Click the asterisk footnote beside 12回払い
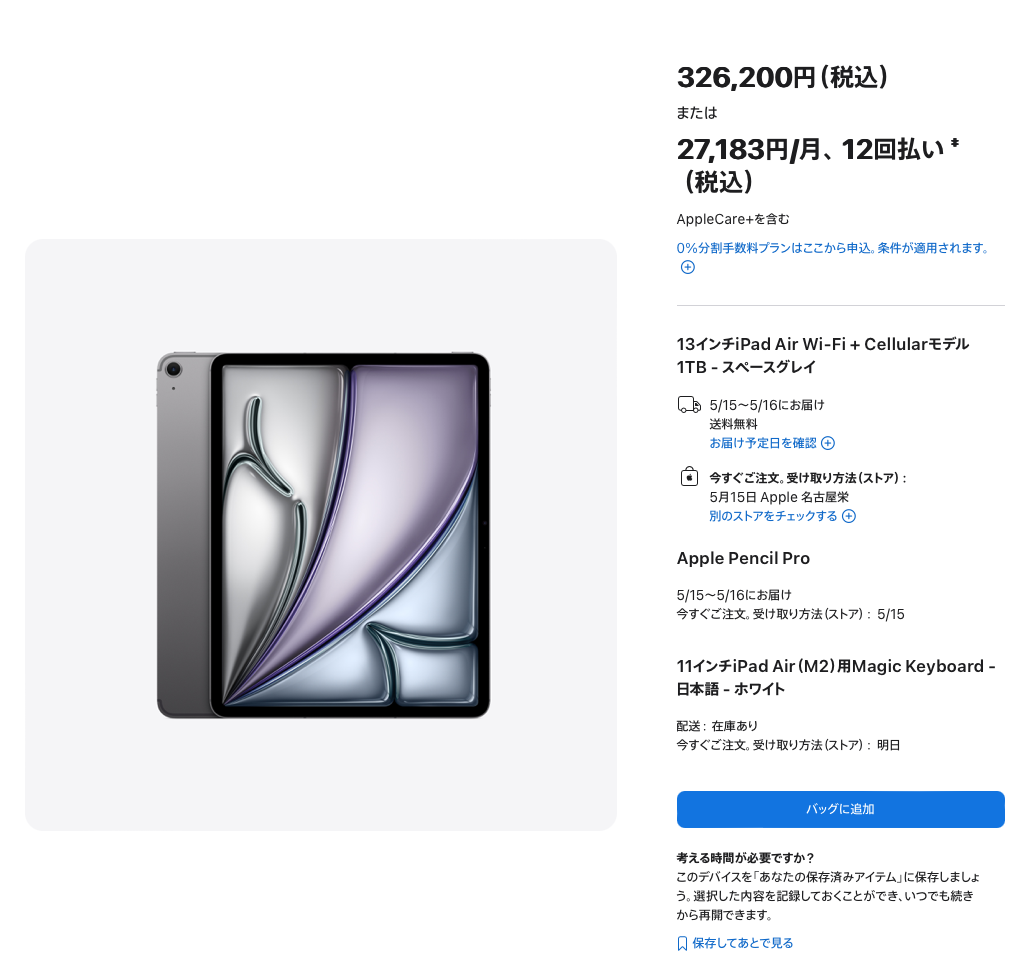The image size is (1017, 967). pyautogui.click(x=955, y=143)
